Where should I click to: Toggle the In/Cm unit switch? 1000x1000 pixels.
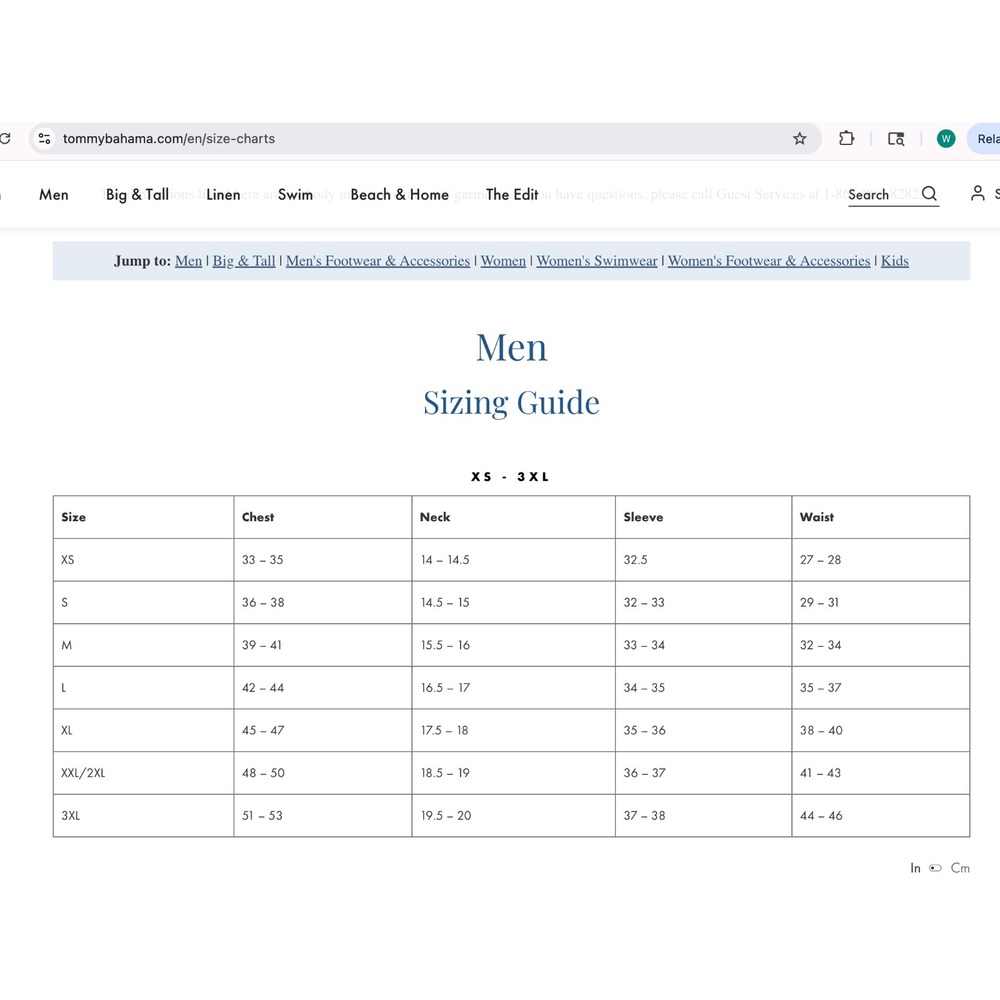935,868
